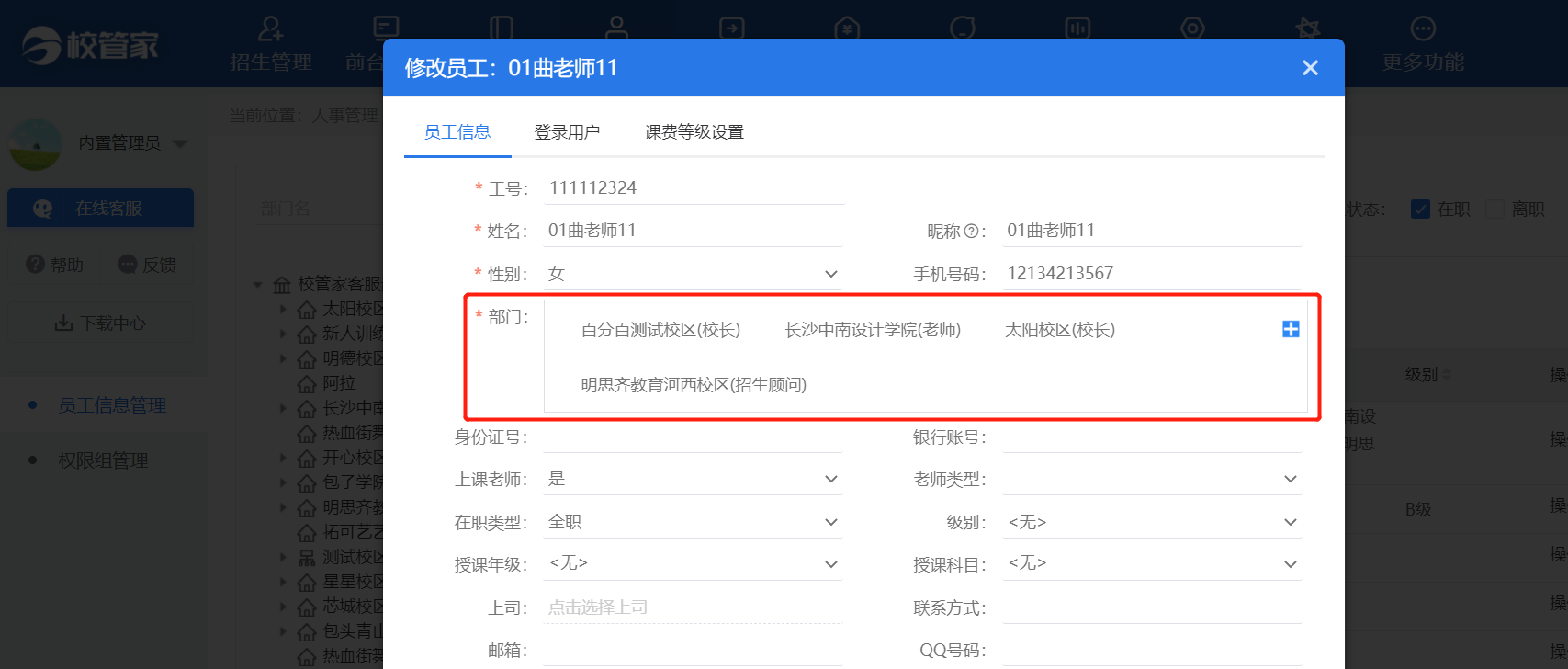Click the sort arrows beside 级别 column
1568x669 pixels.
tap(1447, 375)
